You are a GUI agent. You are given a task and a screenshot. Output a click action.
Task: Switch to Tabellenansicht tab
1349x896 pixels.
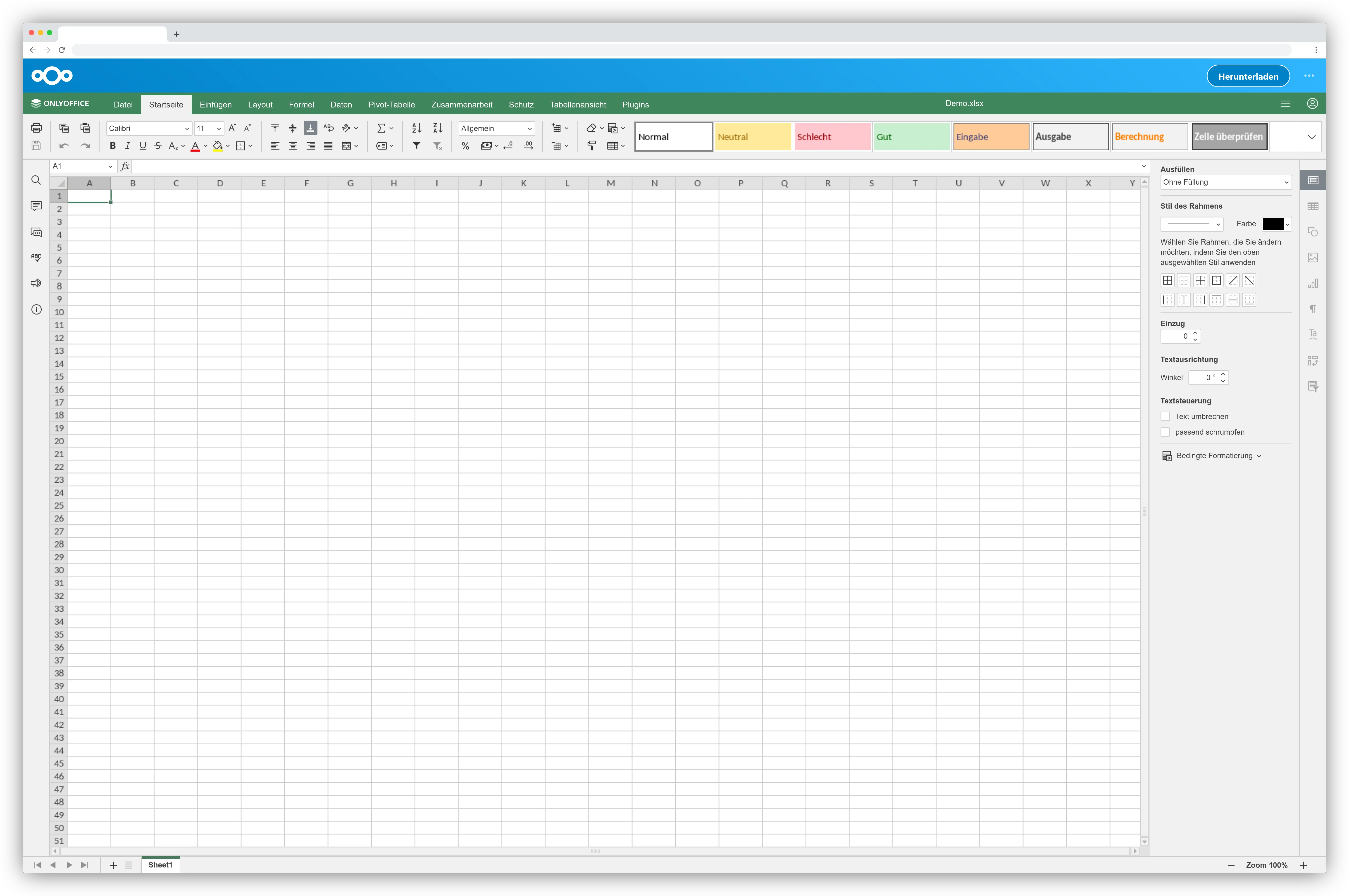578,105
